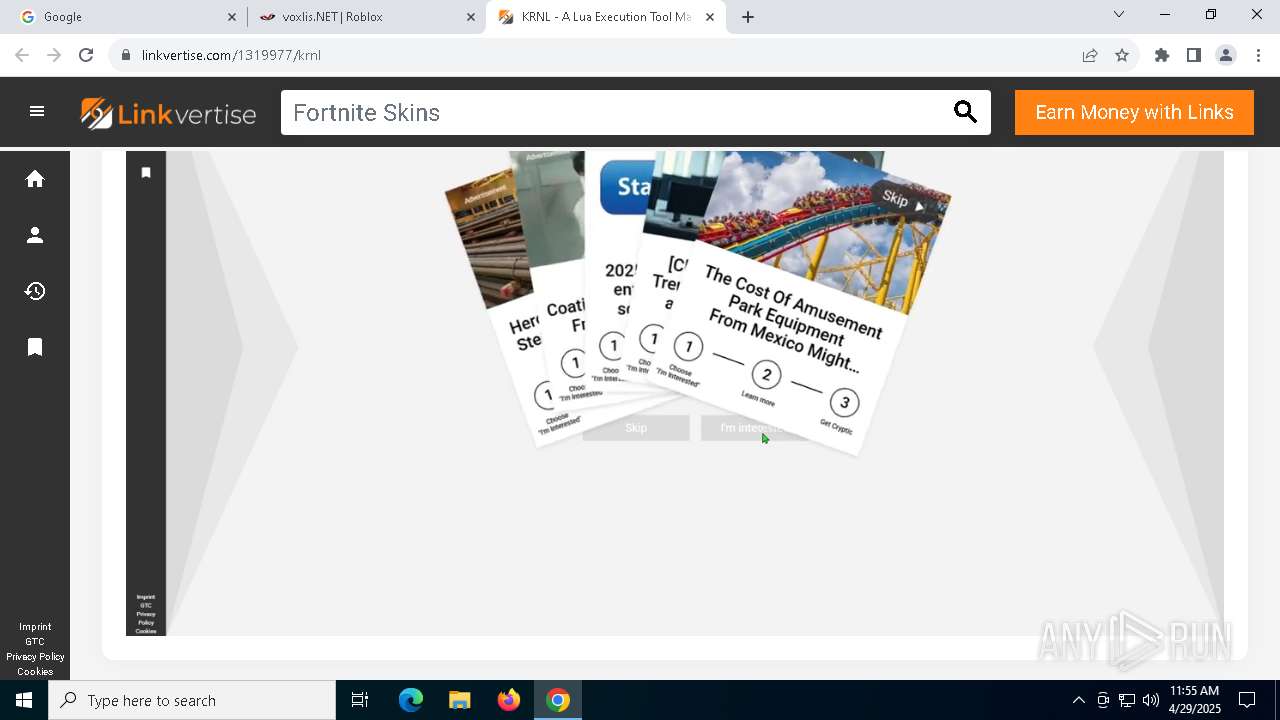Open the GTC link in the sidebar
The height and width of the screenshot is (720, 1280).
[35, 642]
